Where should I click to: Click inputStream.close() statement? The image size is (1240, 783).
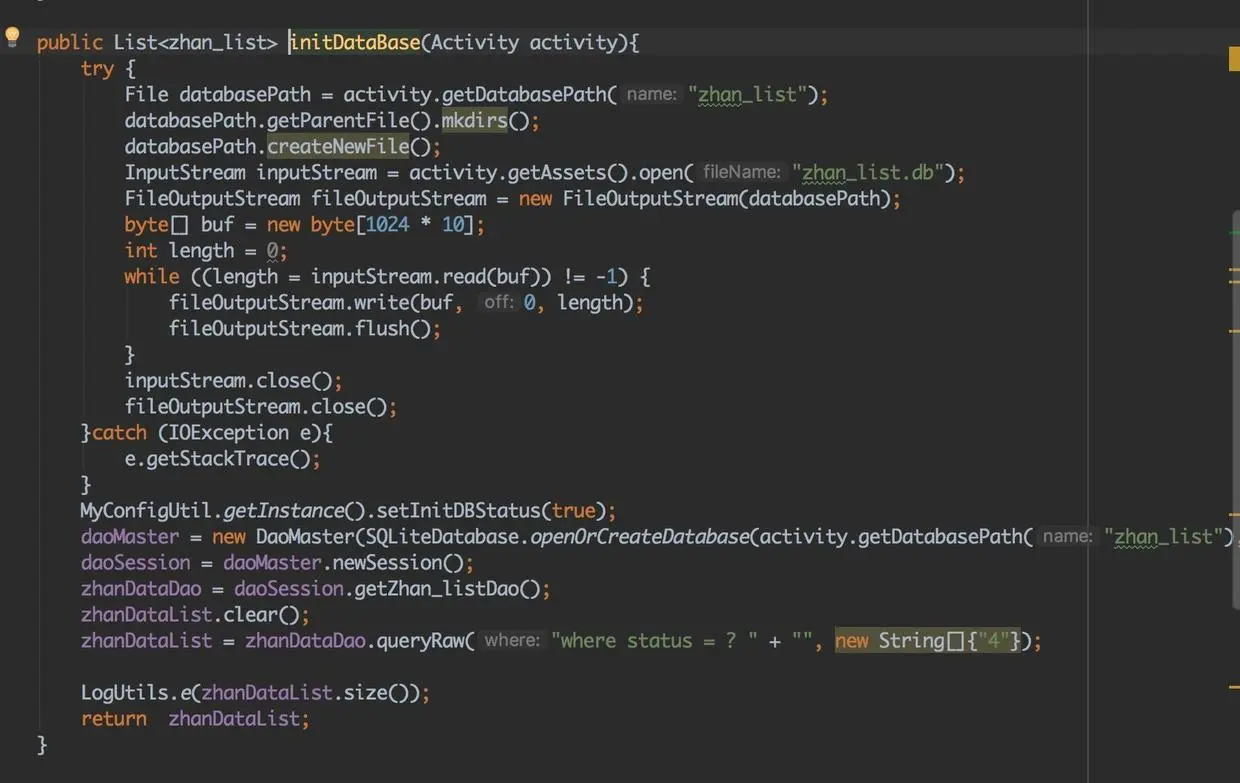tap(234, 380)
